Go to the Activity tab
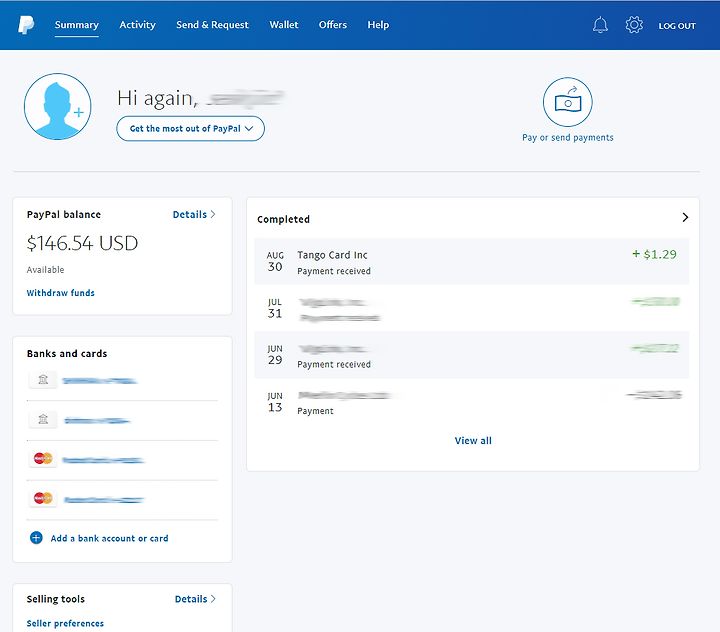This screenshot has height=632, width=720. (137, 25)
